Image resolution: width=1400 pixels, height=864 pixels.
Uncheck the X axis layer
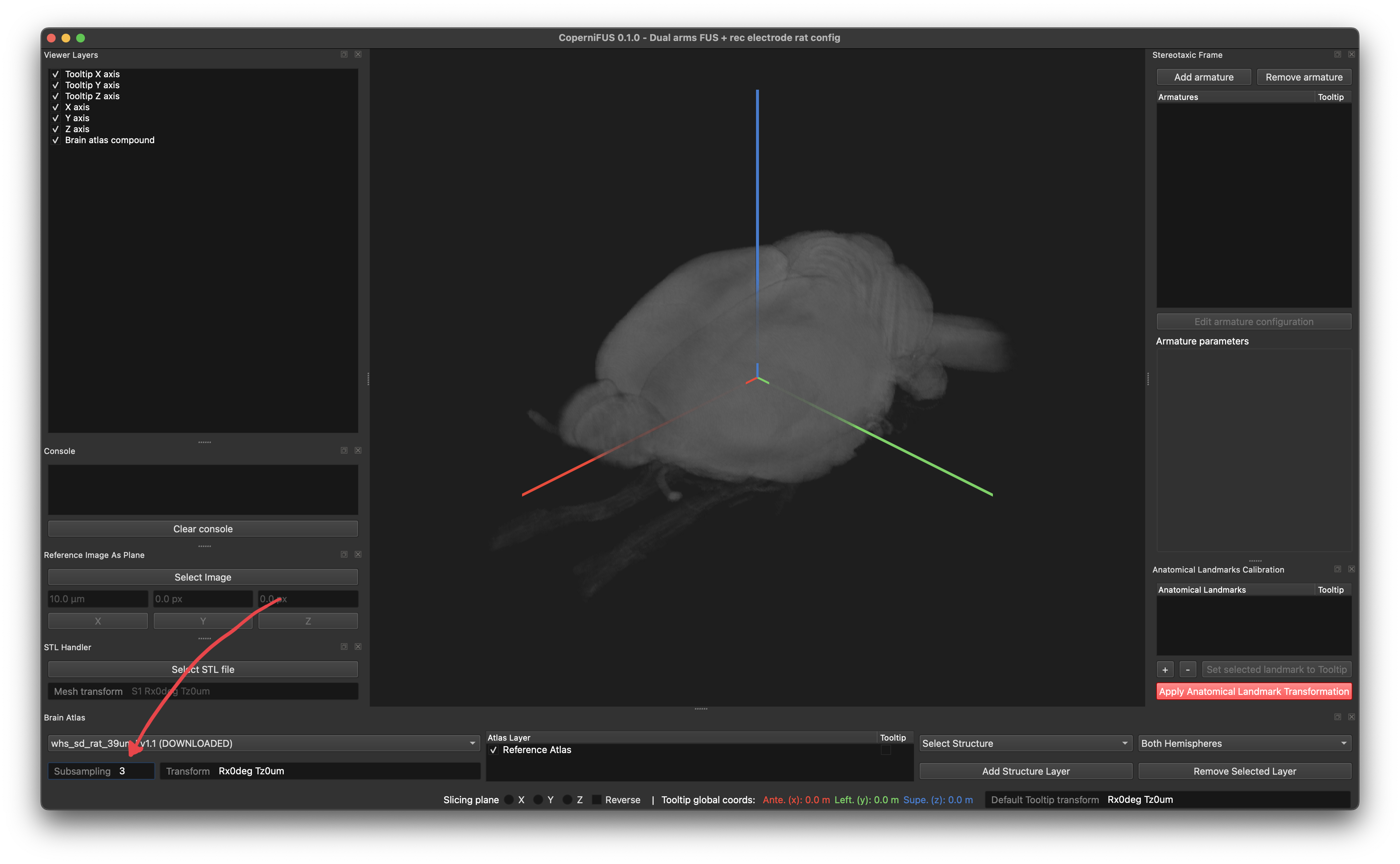pos(55,107)
